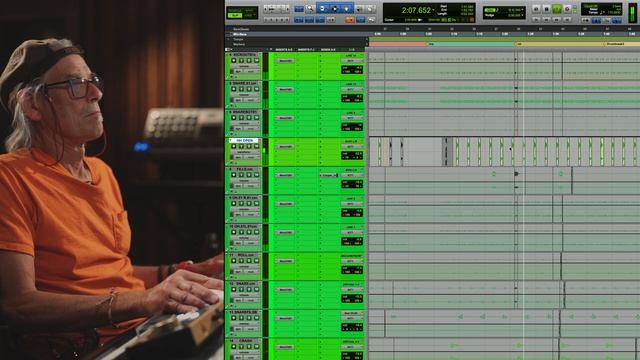Open FILLS track volume view selector
The height and width of the screenshot is (360, 640).
pyautogui.click(x=244, y=180)
